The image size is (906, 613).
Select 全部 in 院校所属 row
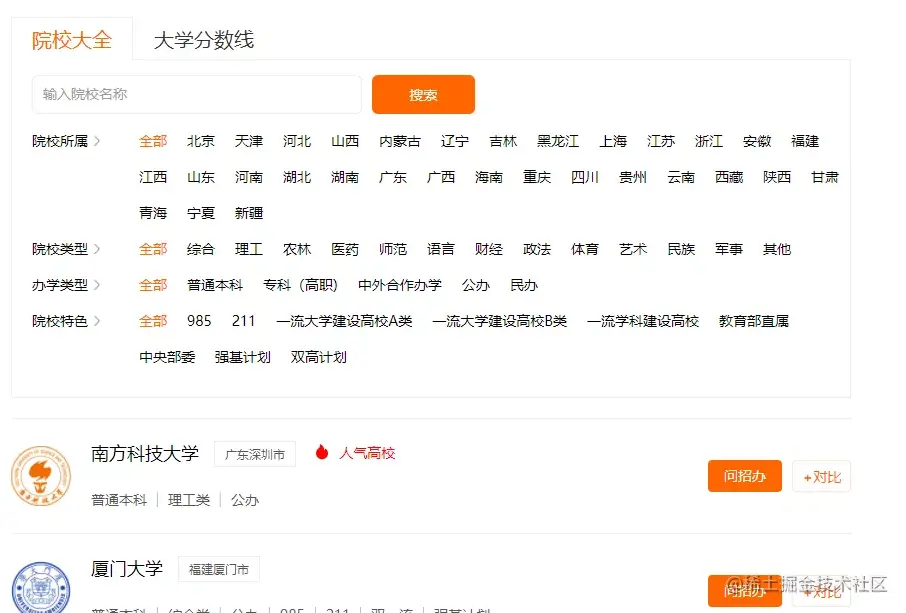point(153,141)
